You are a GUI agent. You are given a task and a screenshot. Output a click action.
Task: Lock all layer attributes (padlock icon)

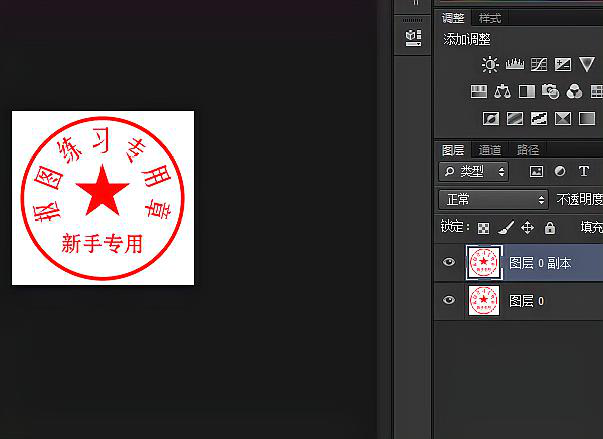click(550, 228)
